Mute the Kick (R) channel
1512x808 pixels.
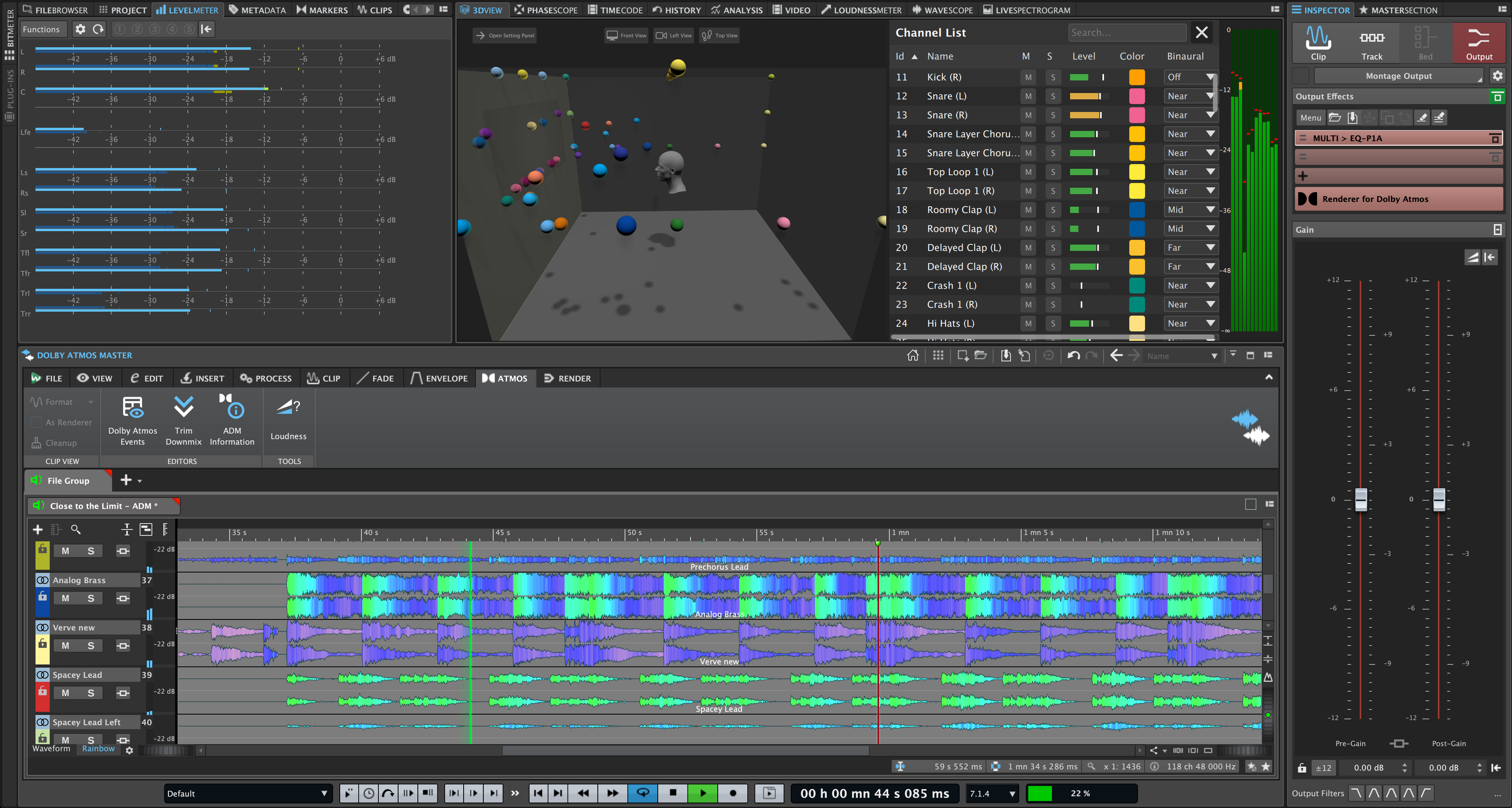point(1028,77)
